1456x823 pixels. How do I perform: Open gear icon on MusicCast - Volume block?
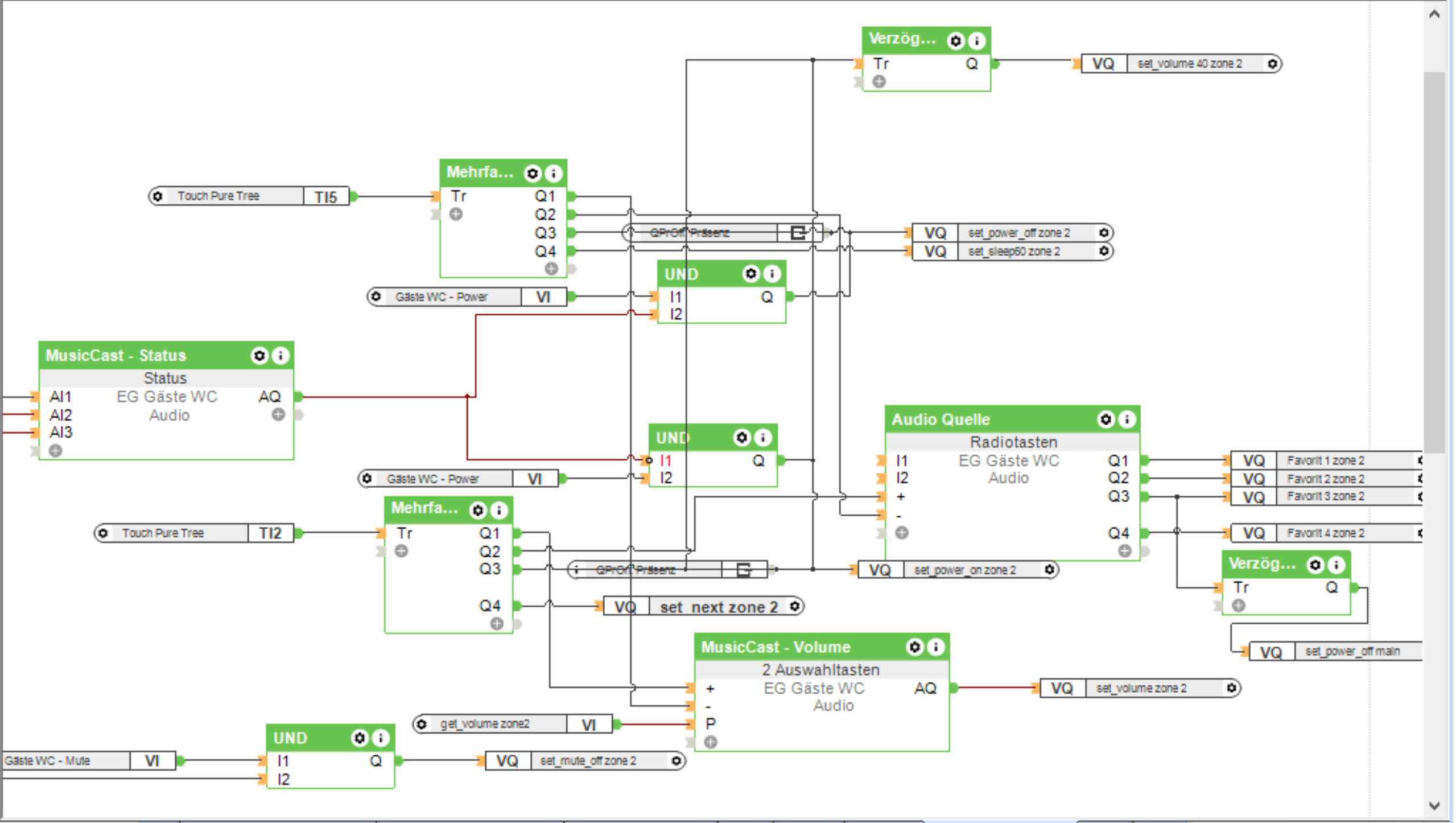click(914, 647)
